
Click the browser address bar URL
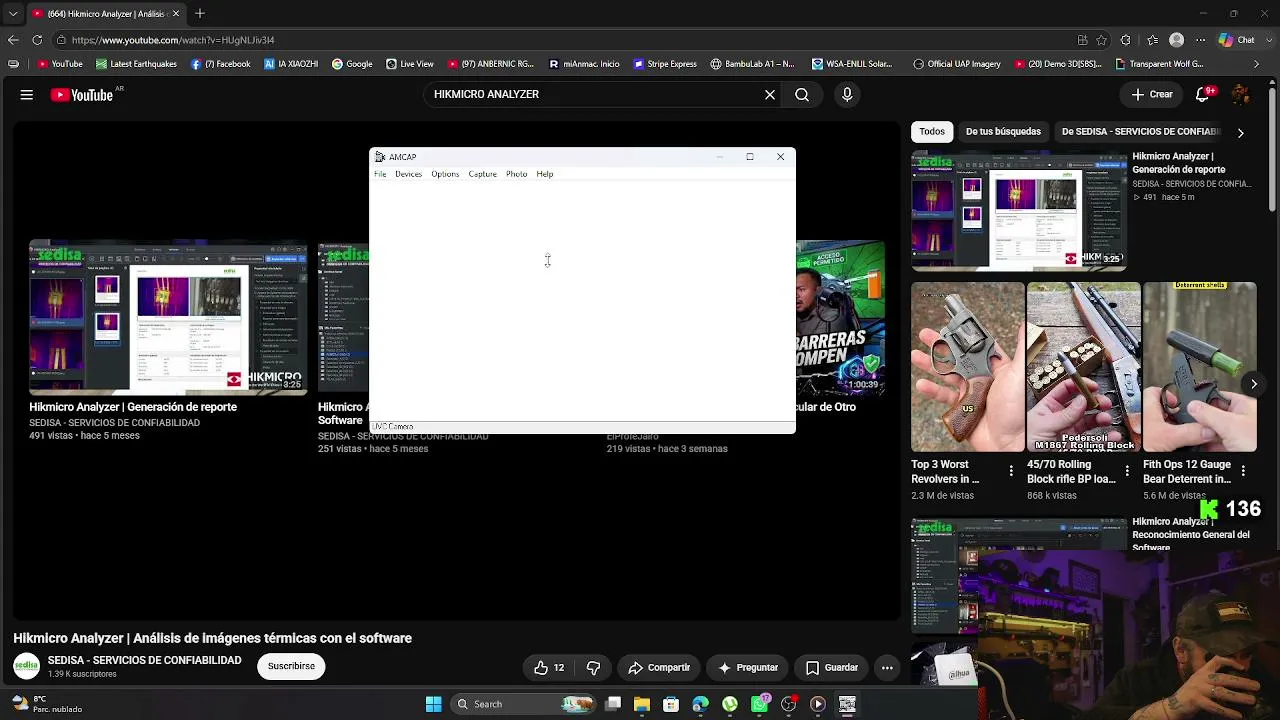[x=173, y=40]
